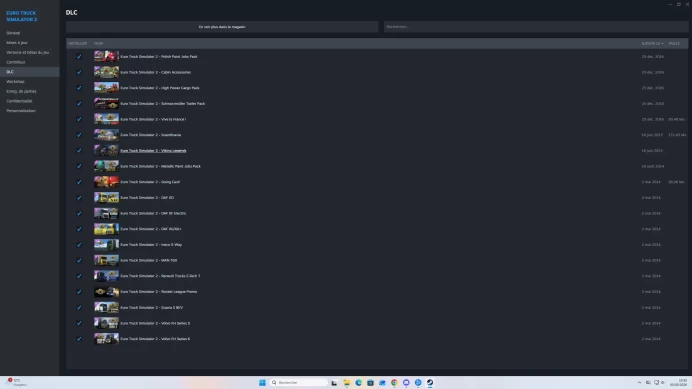This screenshot has height=389, width=692.
Task: Open Scandinavia DLC name link
Action: 150,135
